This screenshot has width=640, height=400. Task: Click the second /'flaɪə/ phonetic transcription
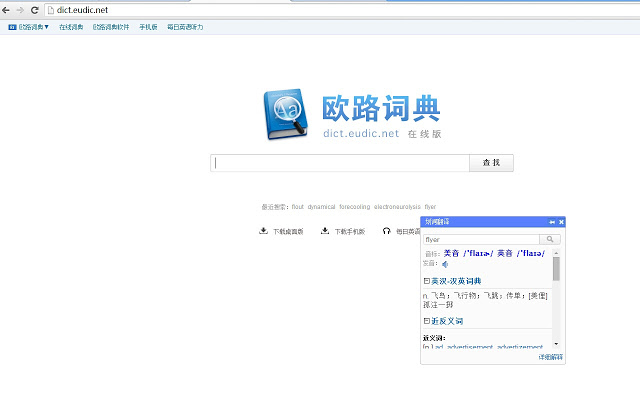click(531, 253)
